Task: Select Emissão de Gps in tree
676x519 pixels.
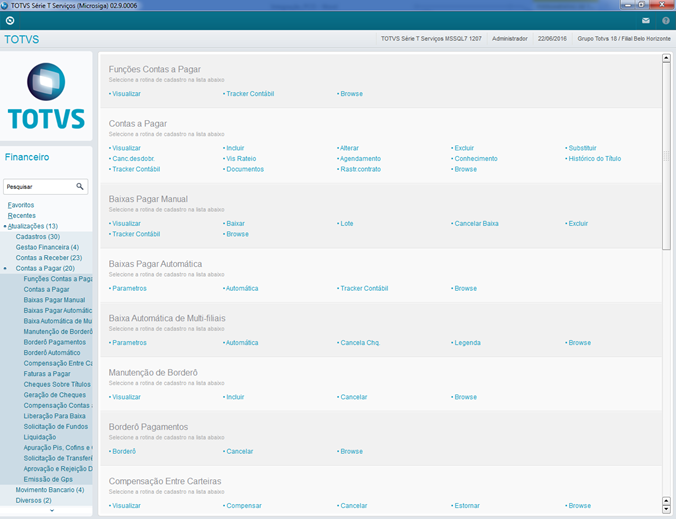Action: [48, 479]
